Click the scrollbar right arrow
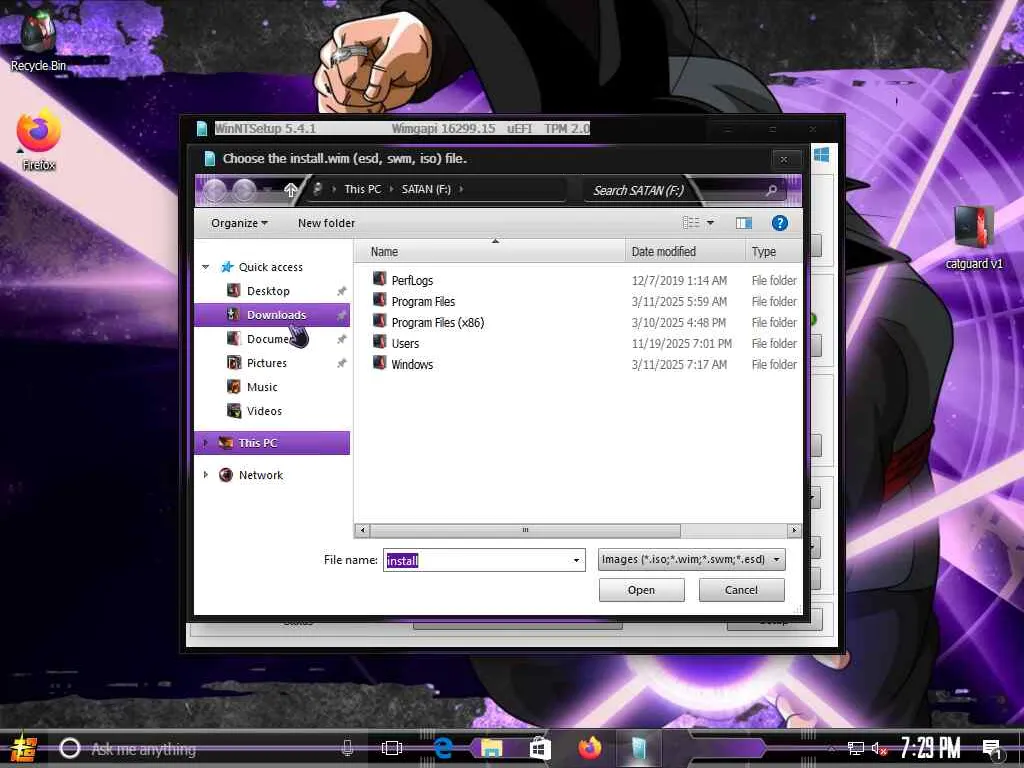This screenshot has width=1024, height=768. click(794, 530)
